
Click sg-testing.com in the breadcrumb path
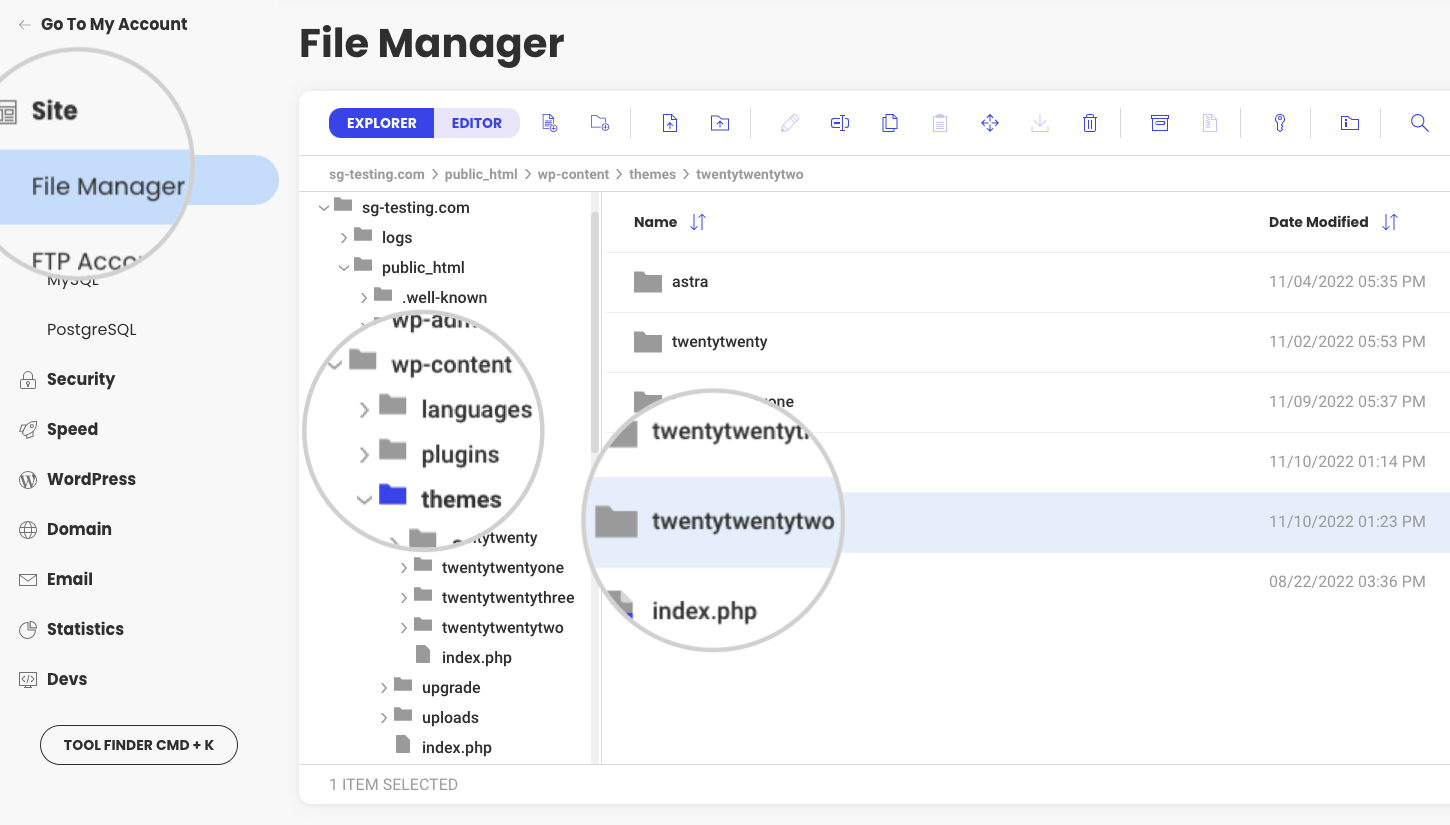(x=377, y=174)
